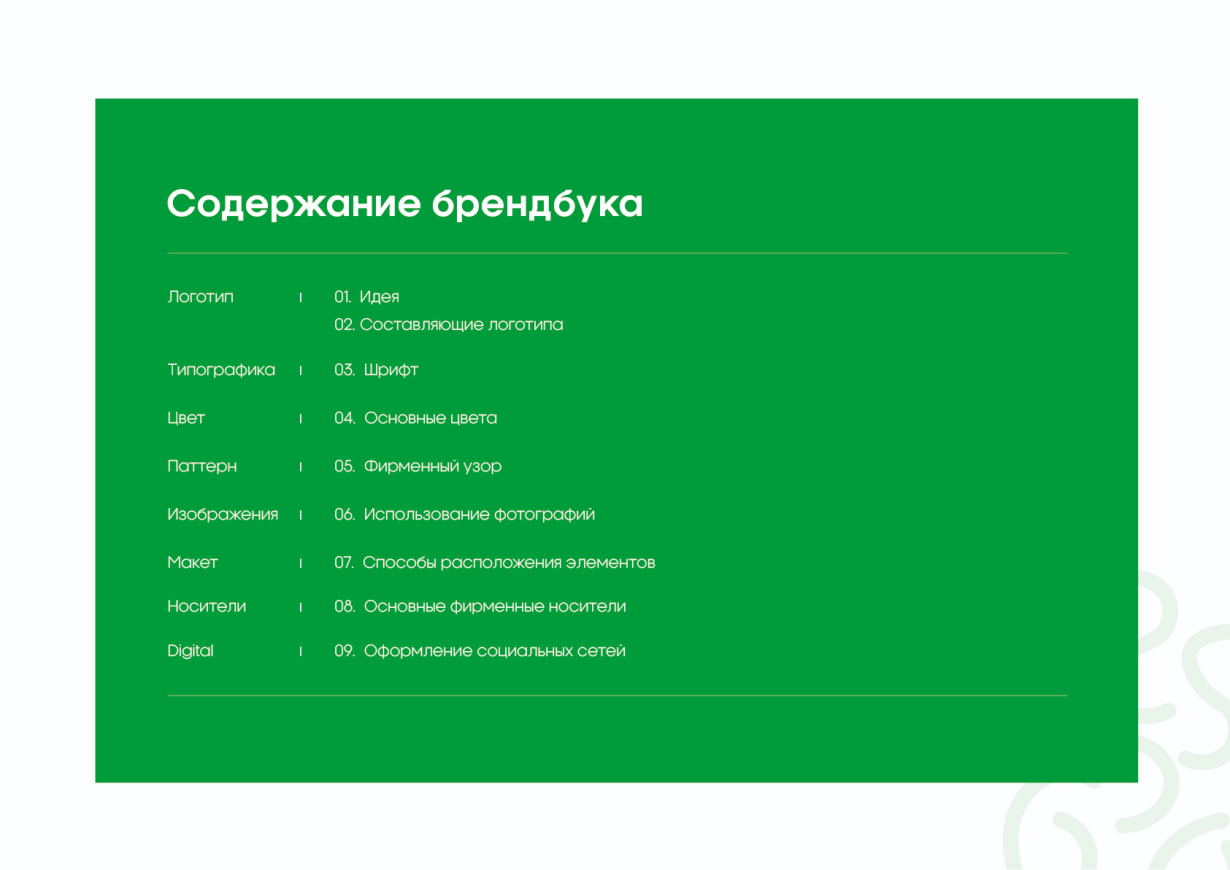Image resolution: width=1230 pixels, height=870 pixels.
Task: Open '02. Составляющие логотипа' entry
Action: 449,325
